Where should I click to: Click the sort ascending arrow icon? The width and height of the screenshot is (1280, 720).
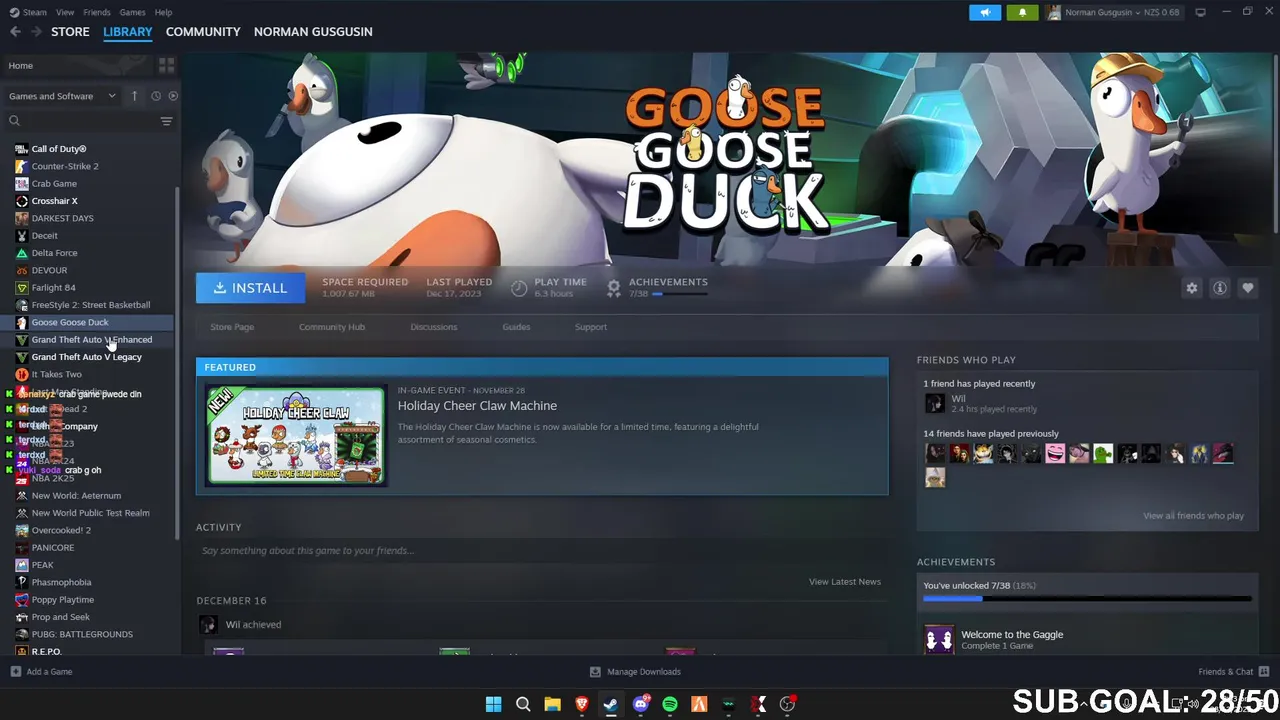[134, 96]
